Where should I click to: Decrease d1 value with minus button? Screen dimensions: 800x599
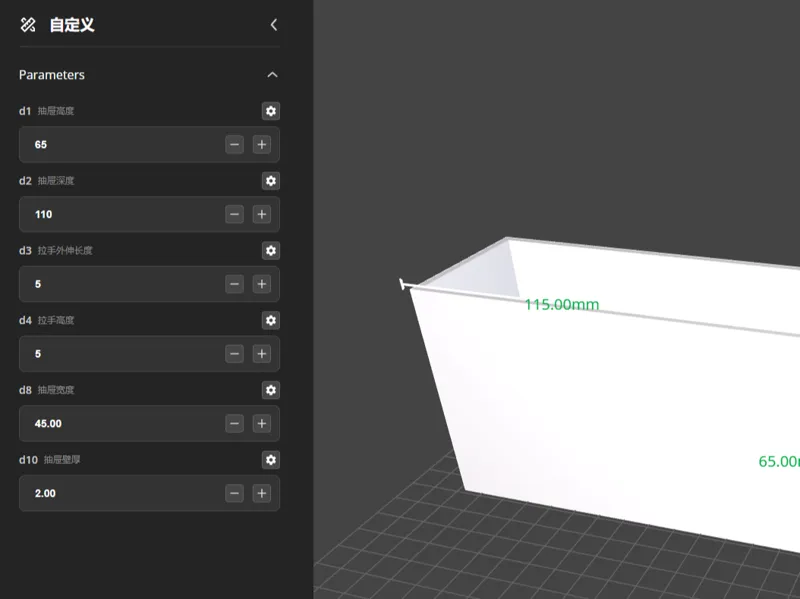point(234,144)
